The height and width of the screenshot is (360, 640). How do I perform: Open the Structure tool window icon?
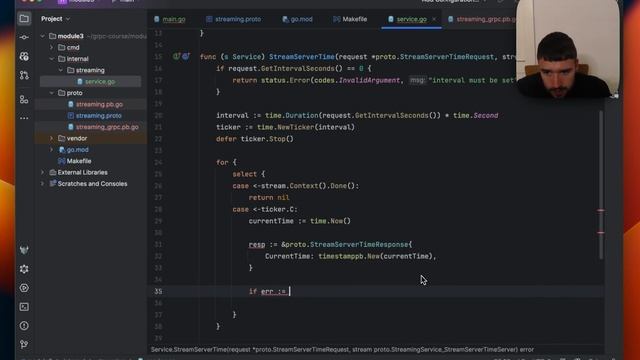[x=24, y=99]
